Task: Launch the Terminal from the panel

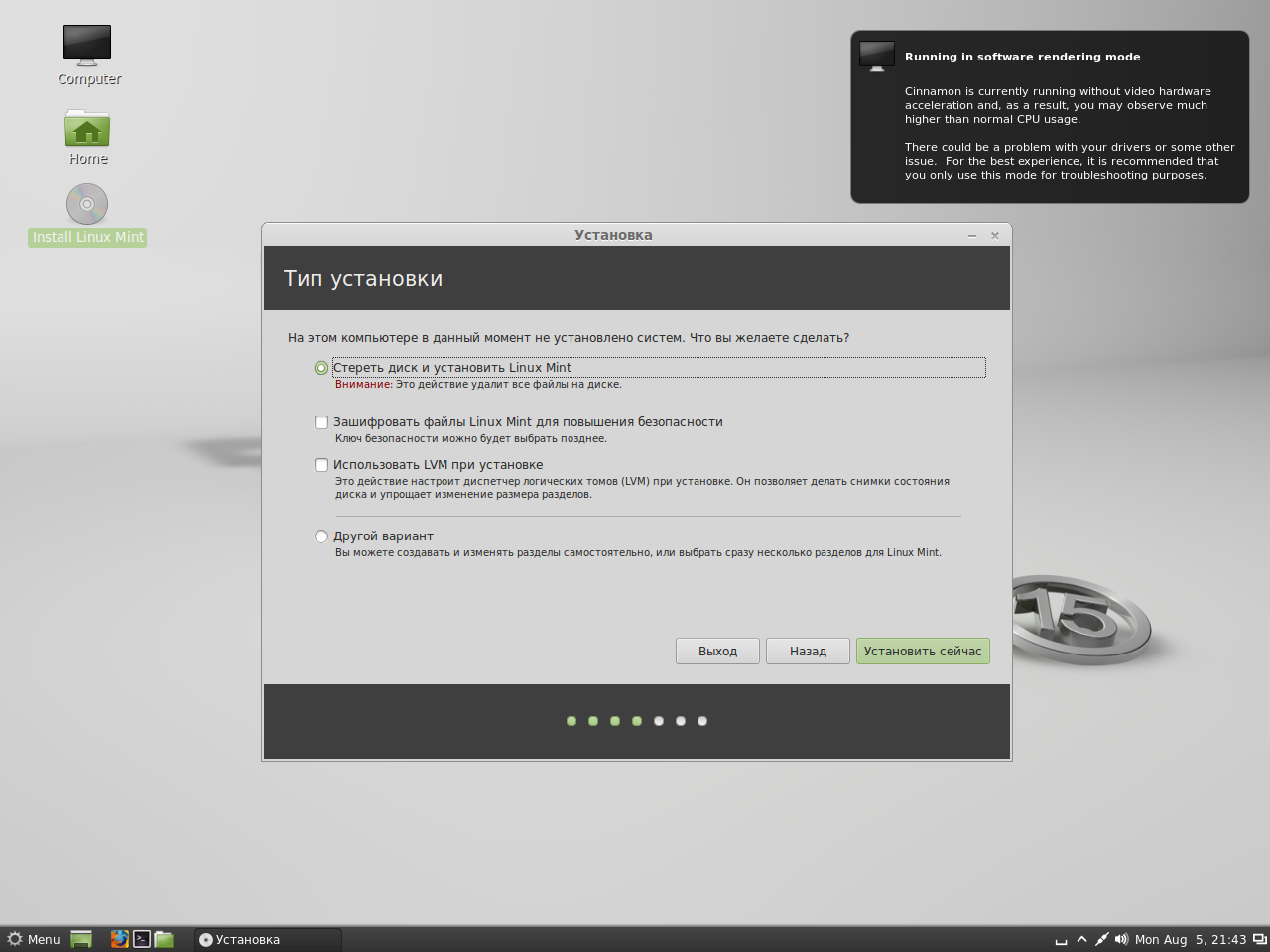Action: (142, 939)
